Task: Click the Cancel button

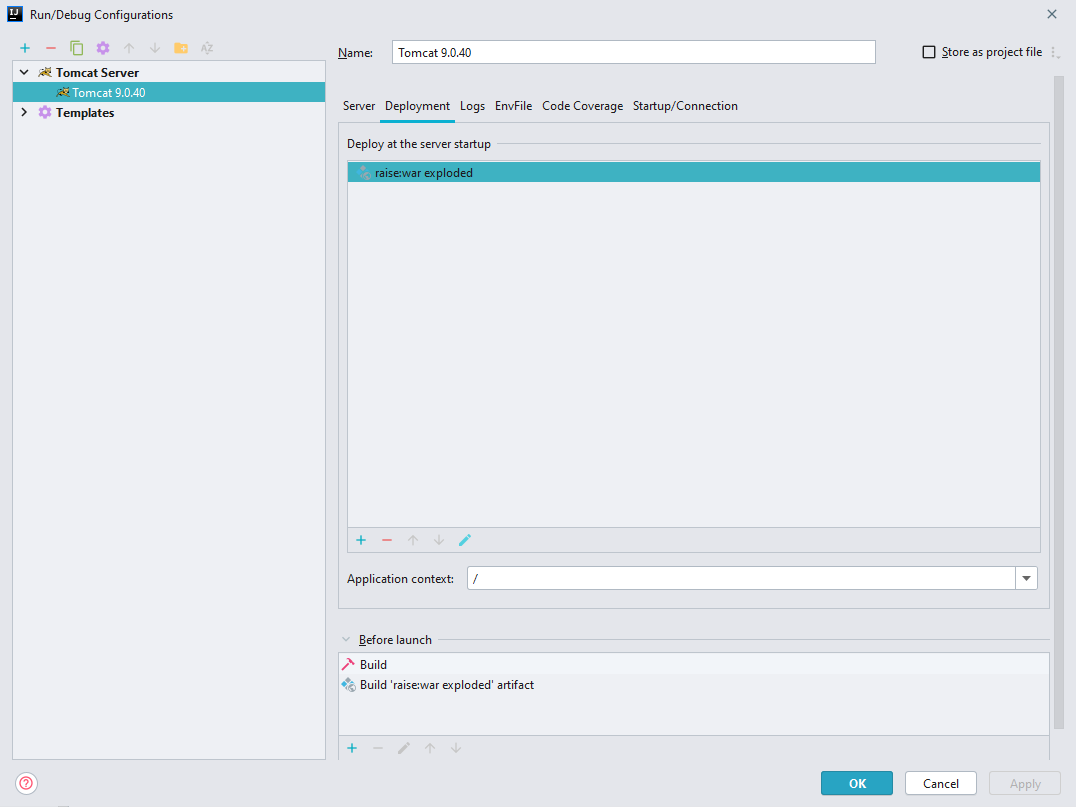Action: (940, 783)
